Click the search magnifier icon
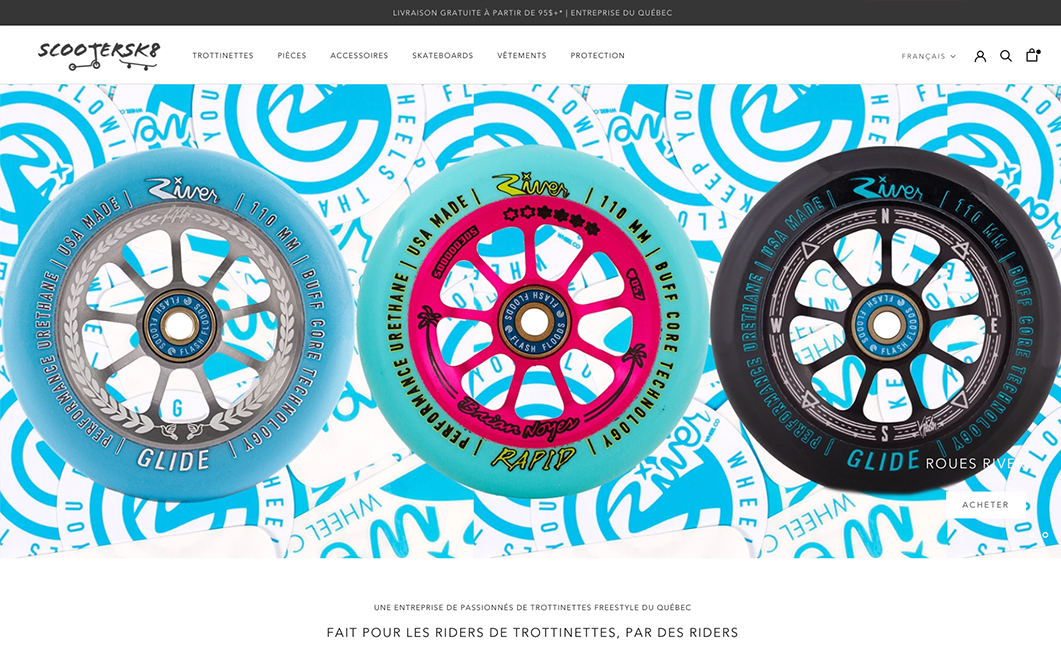Viewport: 1061px width, 663px height. click(1006, 56)
